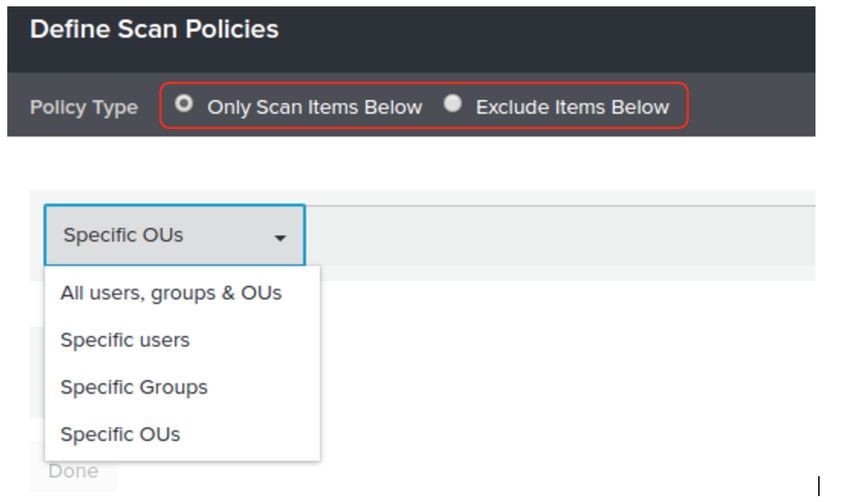The height and width of the screenshot is (502, 850).
Task: Focus the empty field right of Specific OUs dropdown
Action: click(x=560, y=235)
